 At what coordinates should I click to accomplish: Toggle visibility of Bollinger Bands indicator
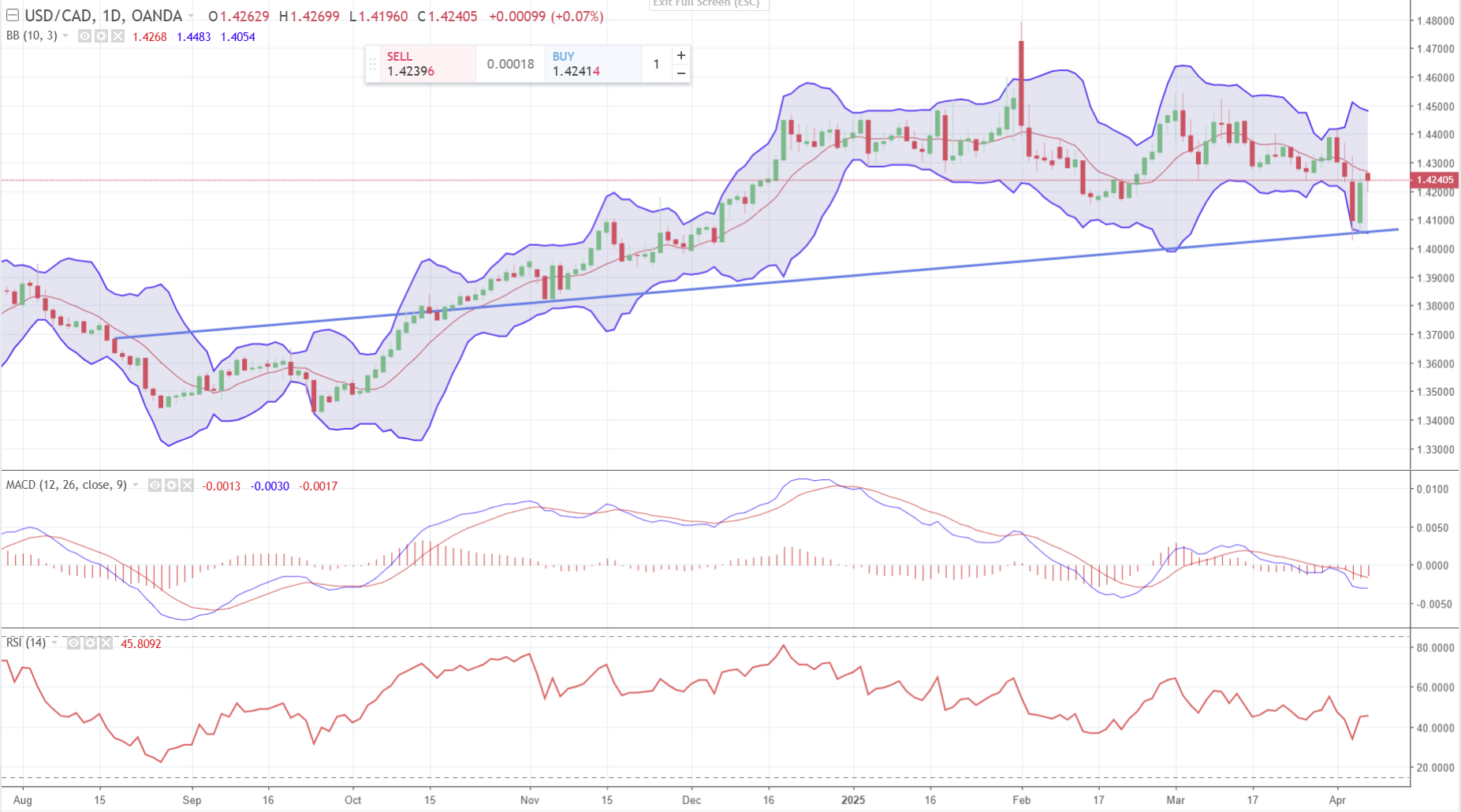[x=85, y=36]
